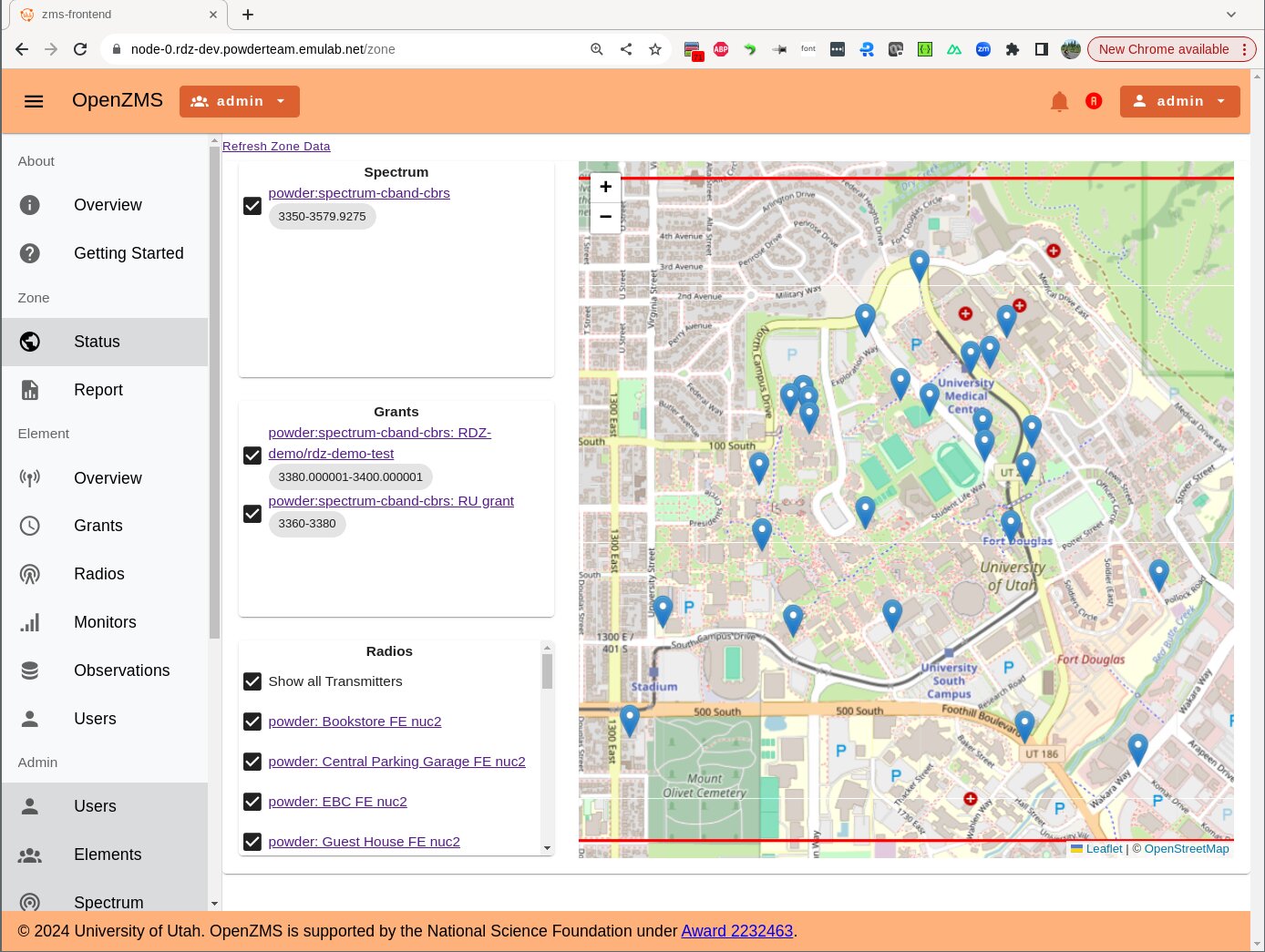Open the OpenStreetMap attribution link

pos(1187,849)
